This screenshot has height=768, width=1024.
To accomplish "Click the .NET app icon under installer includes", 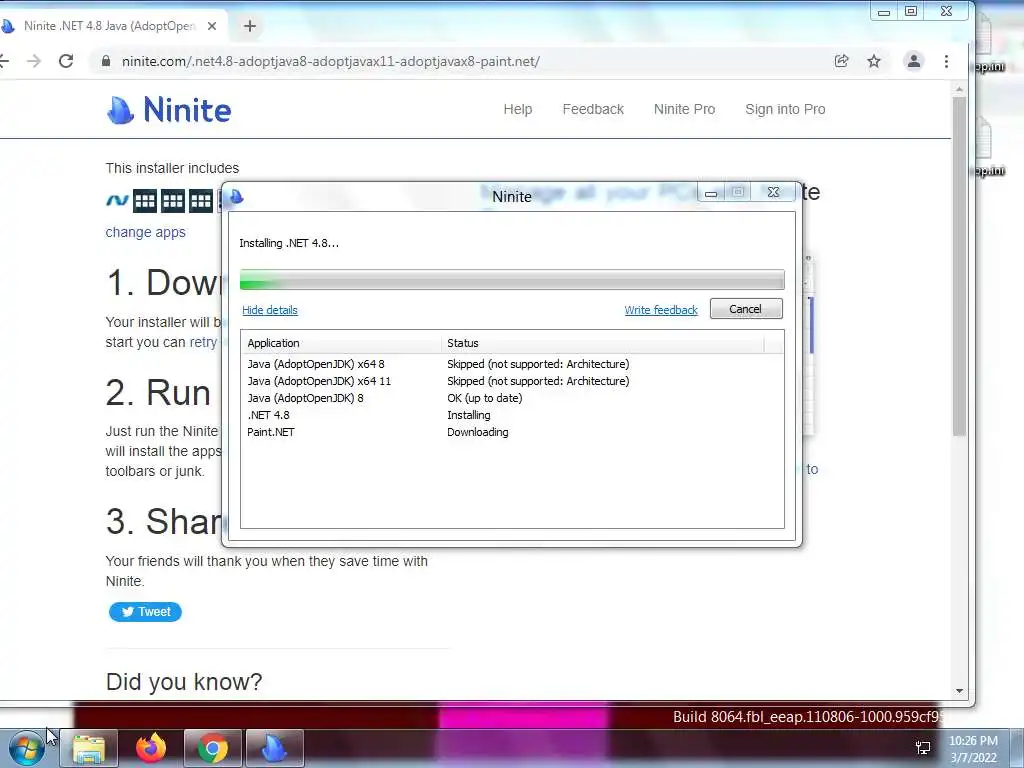I will tap(117, 200).
